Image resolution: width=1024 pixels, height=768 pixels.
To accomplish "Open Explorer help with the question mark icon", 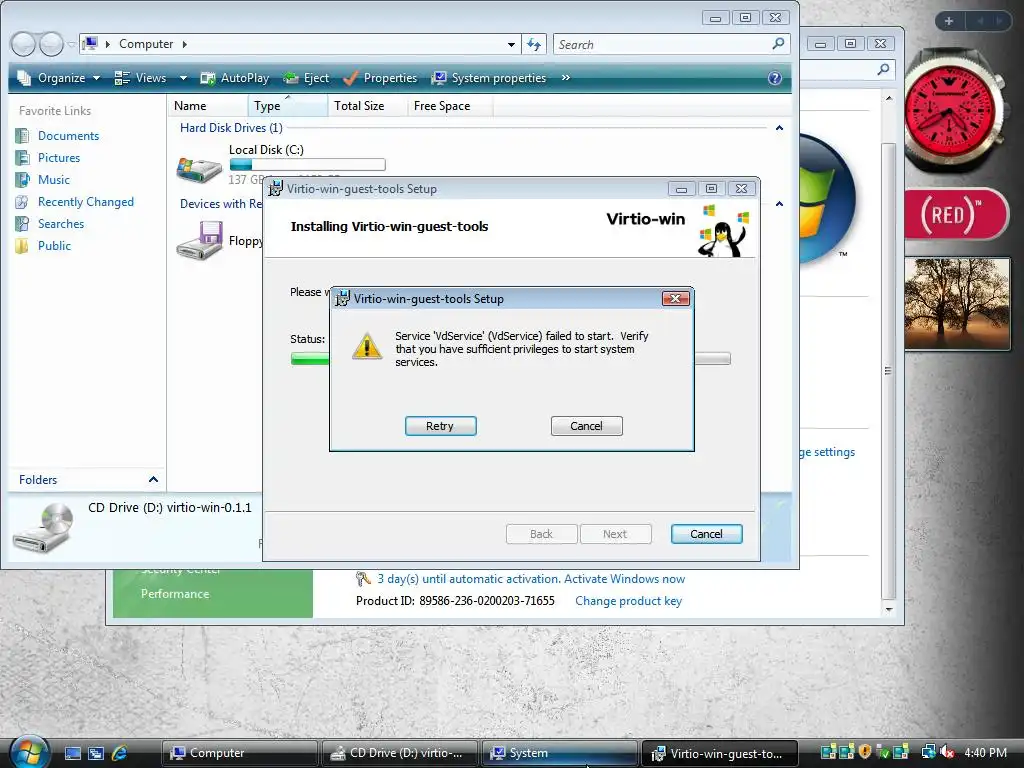I will [x=775, y=78].
